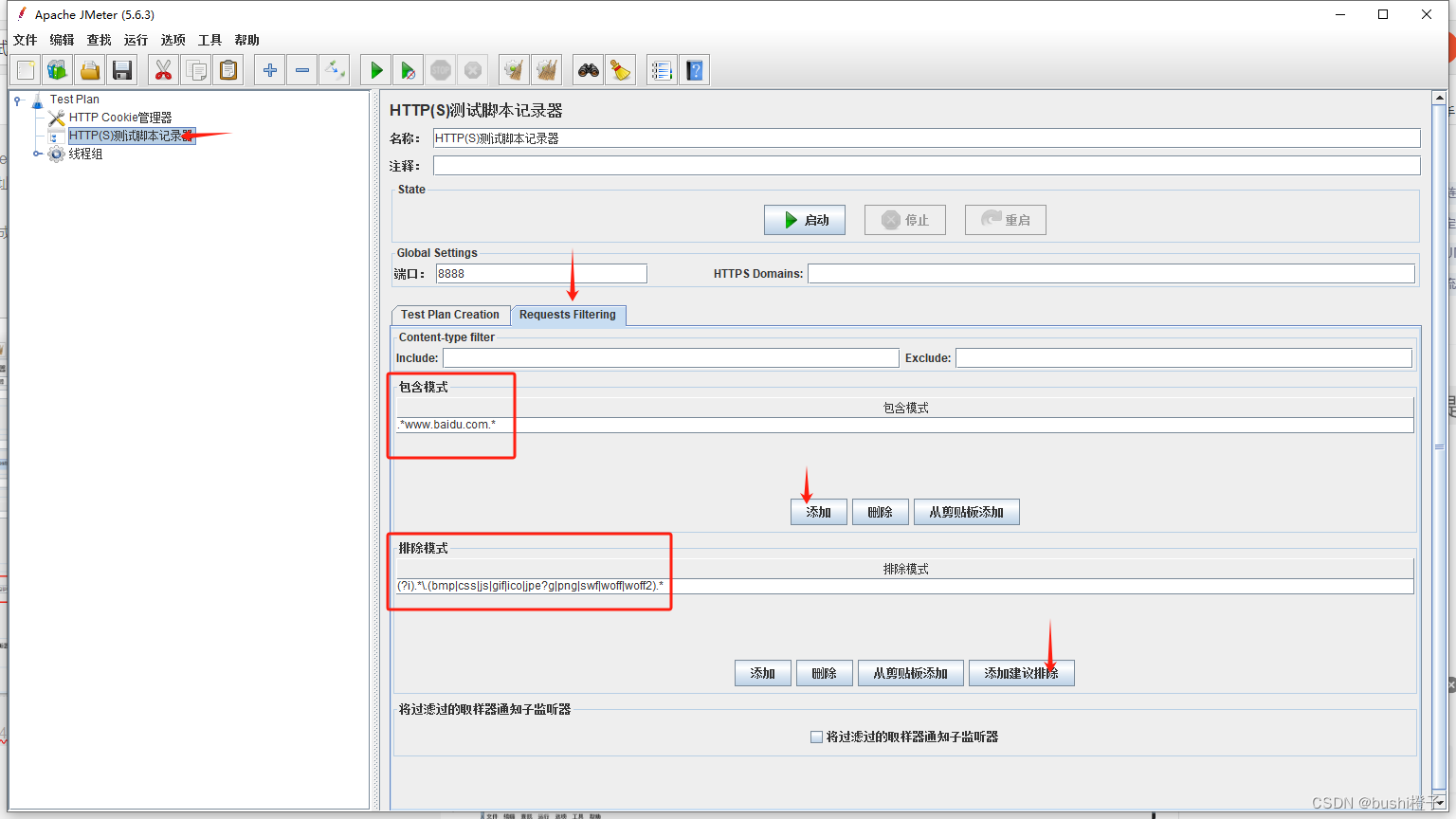Click the HTTPS Domains input field
1456x819 pixels.
[1111, 274]
